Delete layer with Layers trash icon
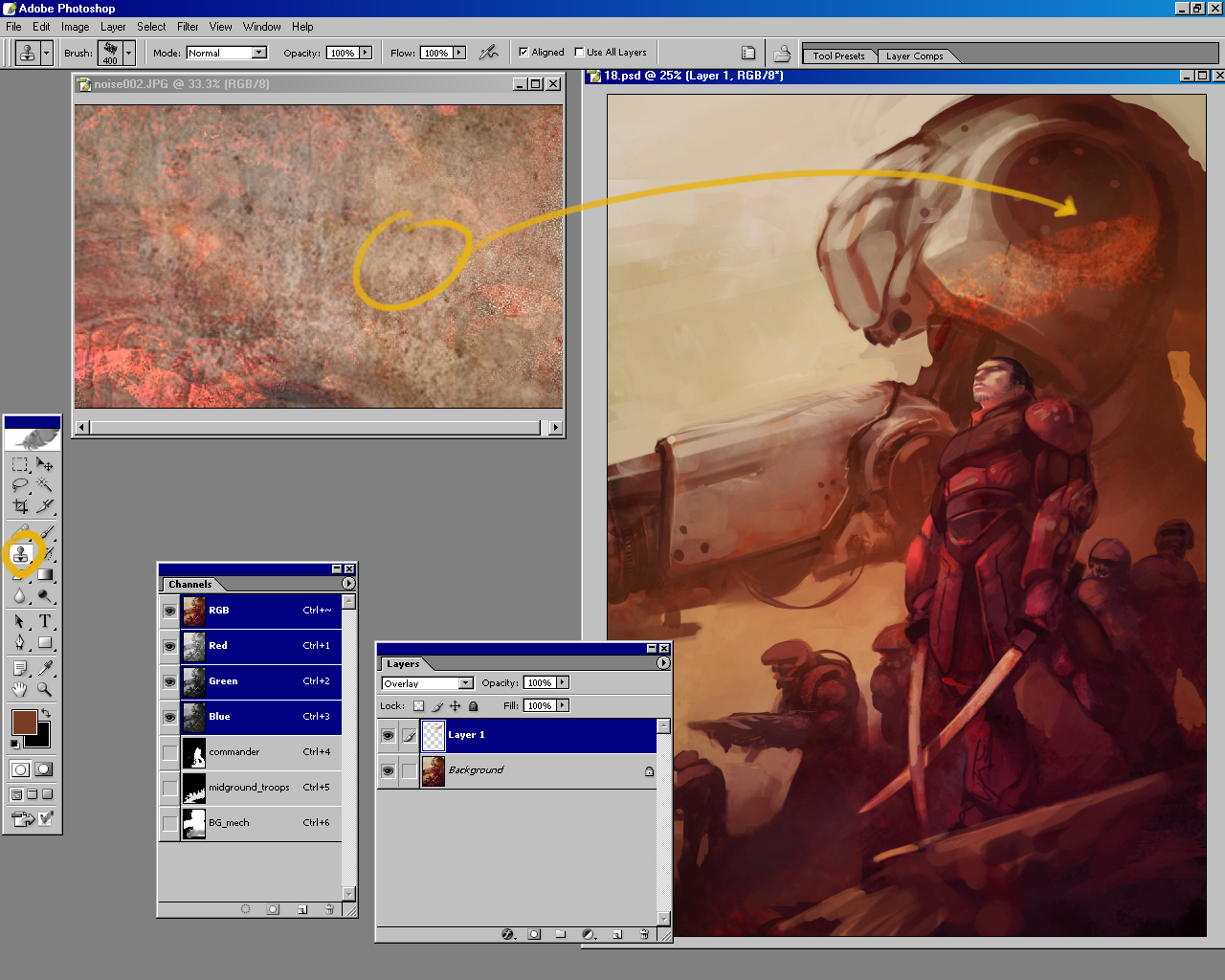 [644, 934]
